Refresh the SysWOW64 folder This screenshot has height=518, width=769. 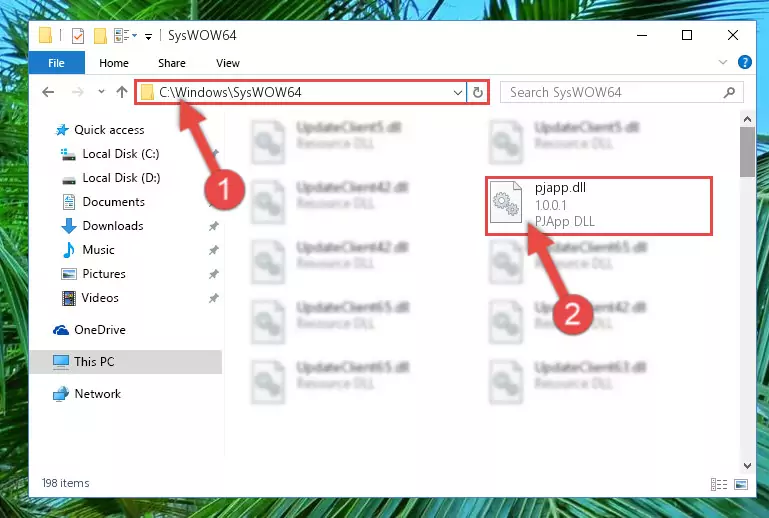(x=477, y=92)
